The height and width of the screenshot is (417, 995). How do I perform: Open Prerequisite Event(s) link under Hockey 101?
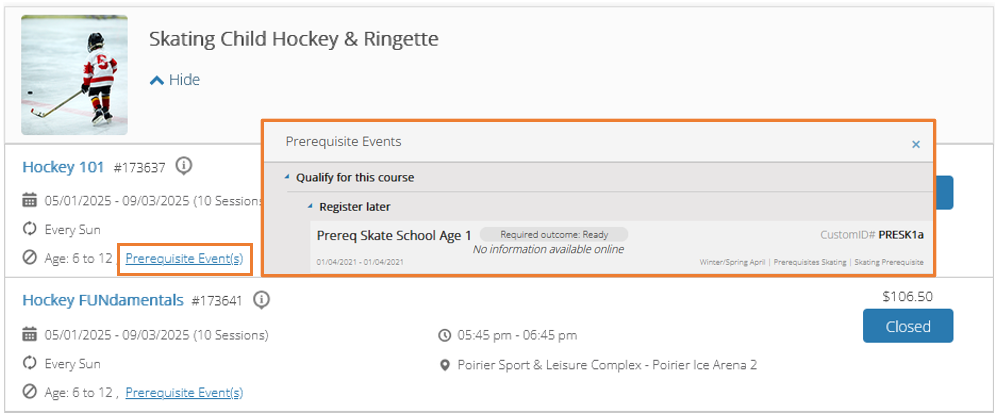(x=184, y=259)
